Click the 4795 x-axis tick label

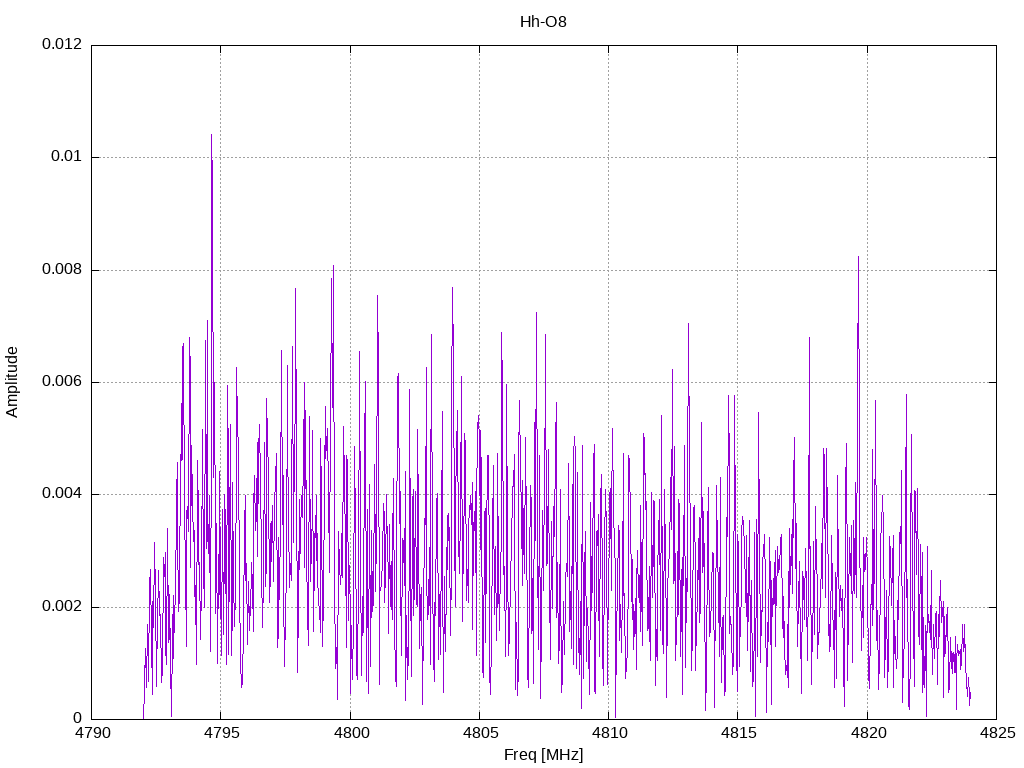pyautogui.click(x=222, y=733)
